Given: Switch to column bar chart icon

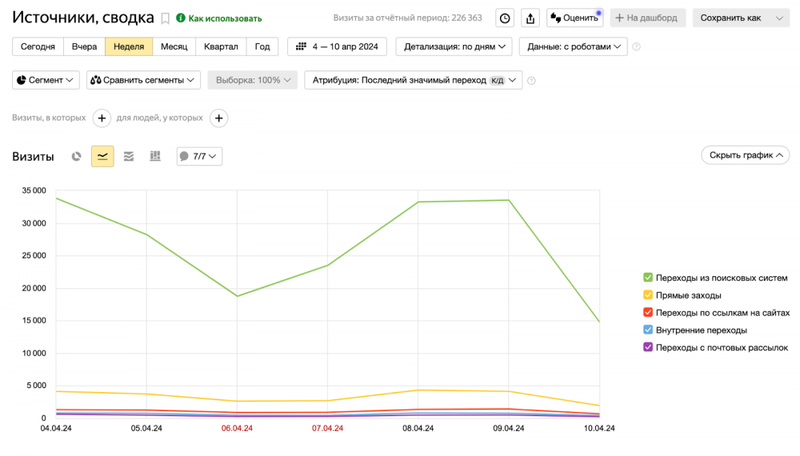Looking at the screenshot, I should point(155,156).
